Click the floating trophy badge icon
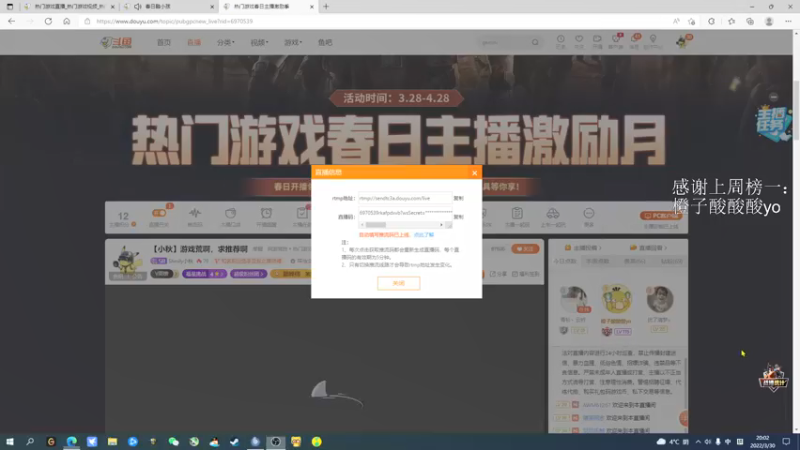Image resolution: width=800 pixels, height=450 pixels. point(773,378)
